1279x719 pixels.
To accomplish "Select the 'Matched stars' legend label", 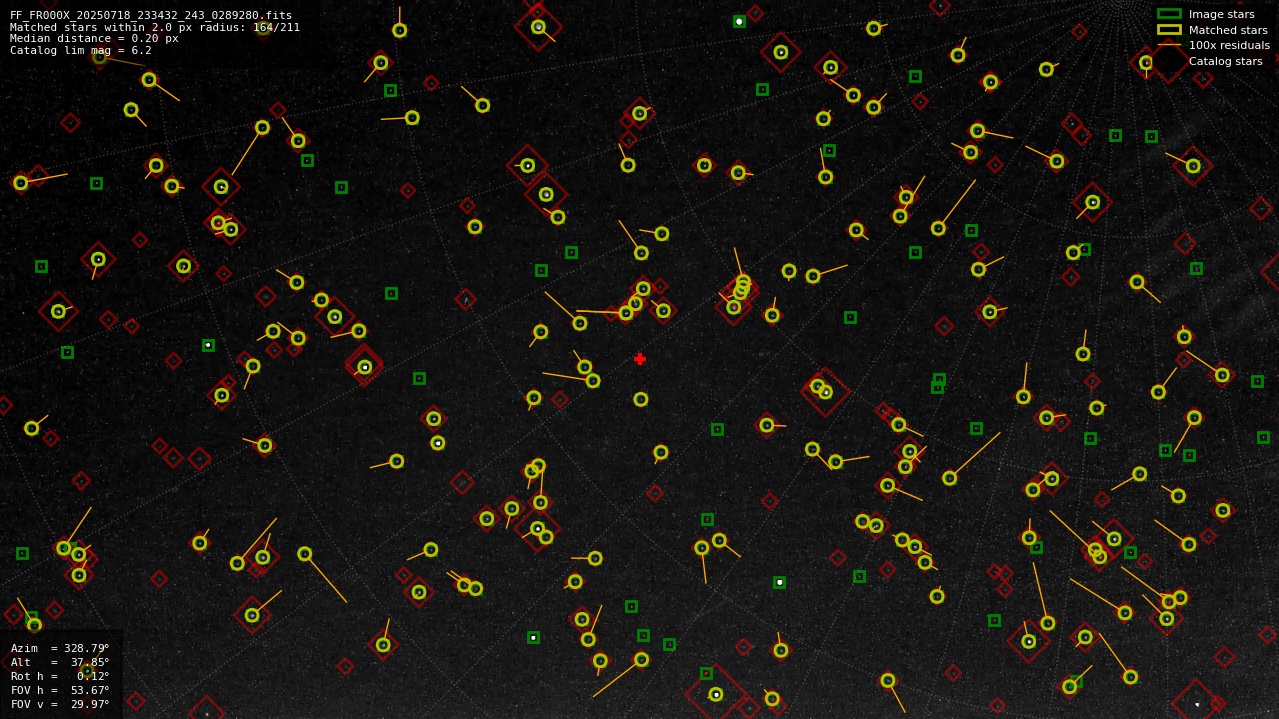I will (1228, 30).
